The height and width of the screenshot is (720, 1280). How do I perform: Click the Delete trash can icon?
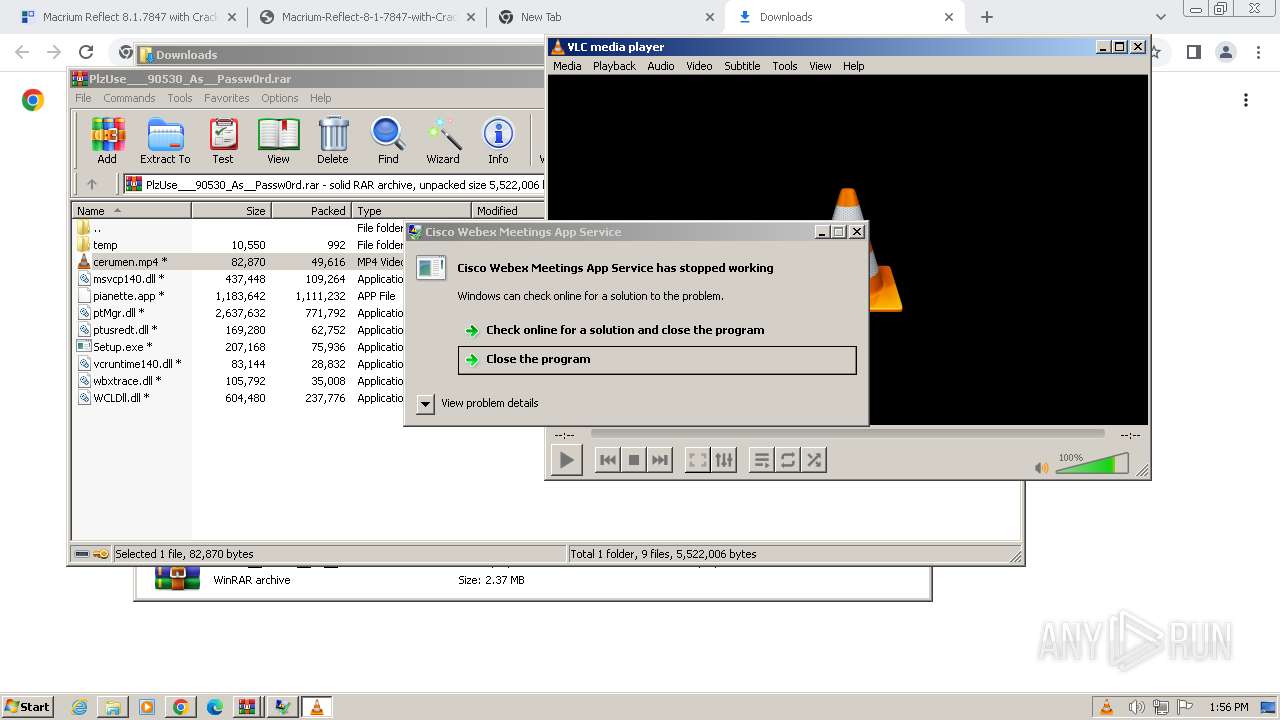333,140
